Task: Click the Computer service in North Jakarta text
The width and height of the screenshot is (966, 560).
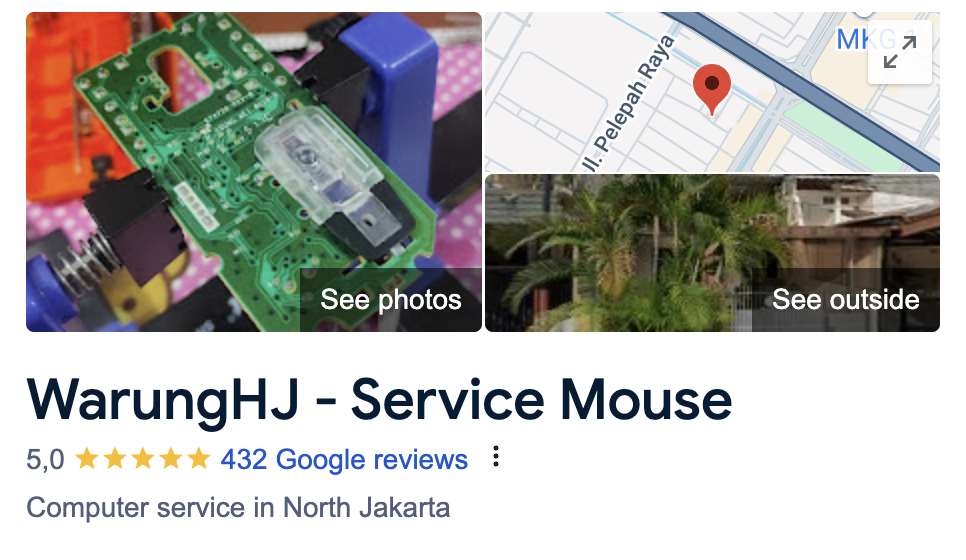Action: click(238, 508)
